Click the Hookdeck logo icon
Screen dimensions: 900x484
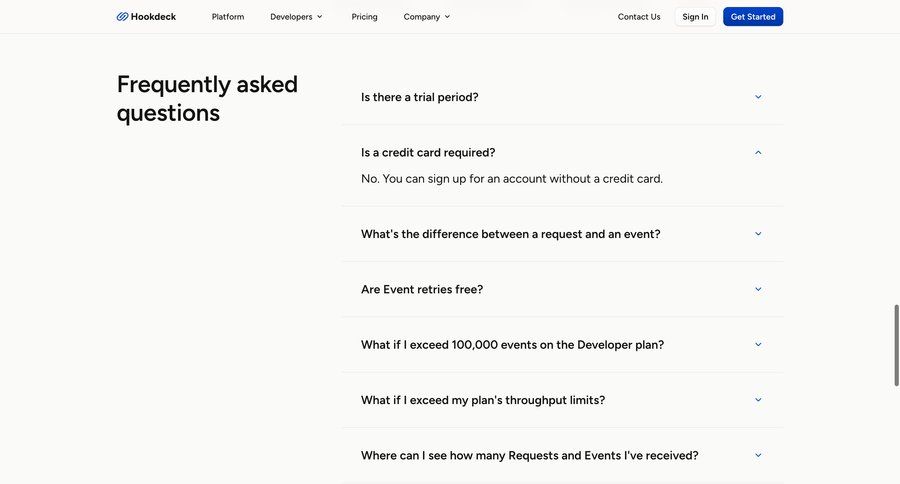pyautogui.click(x=122, y=17)
